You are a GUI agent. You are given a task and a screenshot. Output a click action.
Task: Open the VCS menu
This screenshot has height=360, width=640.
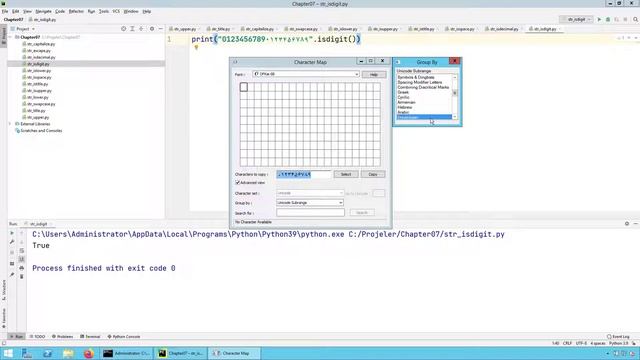[116, 11]
